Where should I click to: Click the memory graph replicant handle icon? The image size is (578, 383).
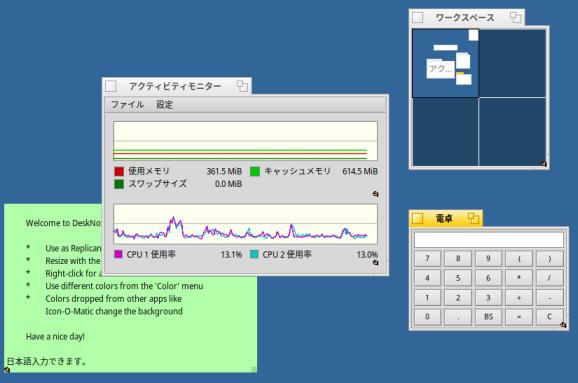[375, 194]
